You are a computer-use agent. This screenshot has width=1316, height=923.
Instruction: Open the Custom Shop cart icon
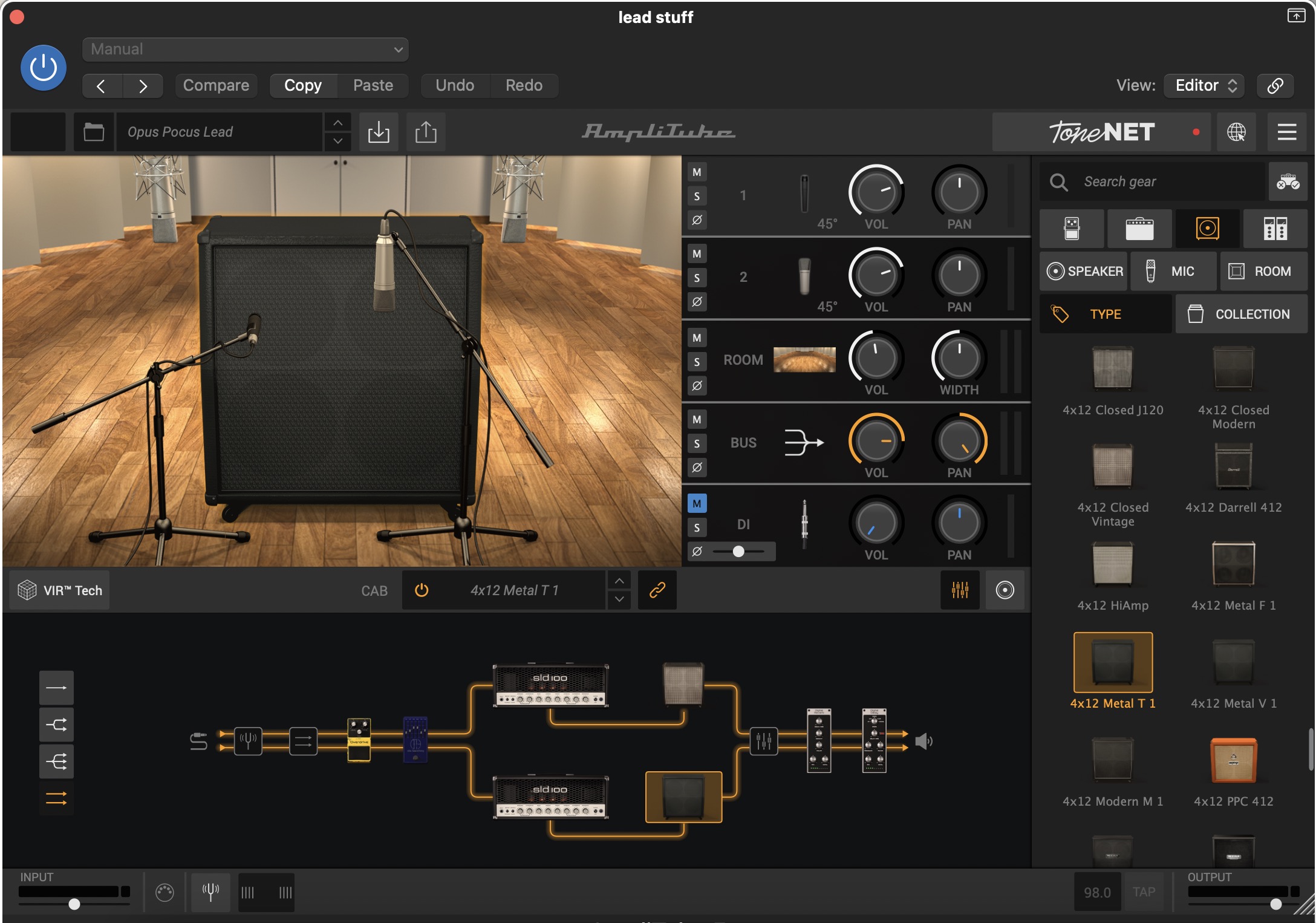pos(1288,181)
